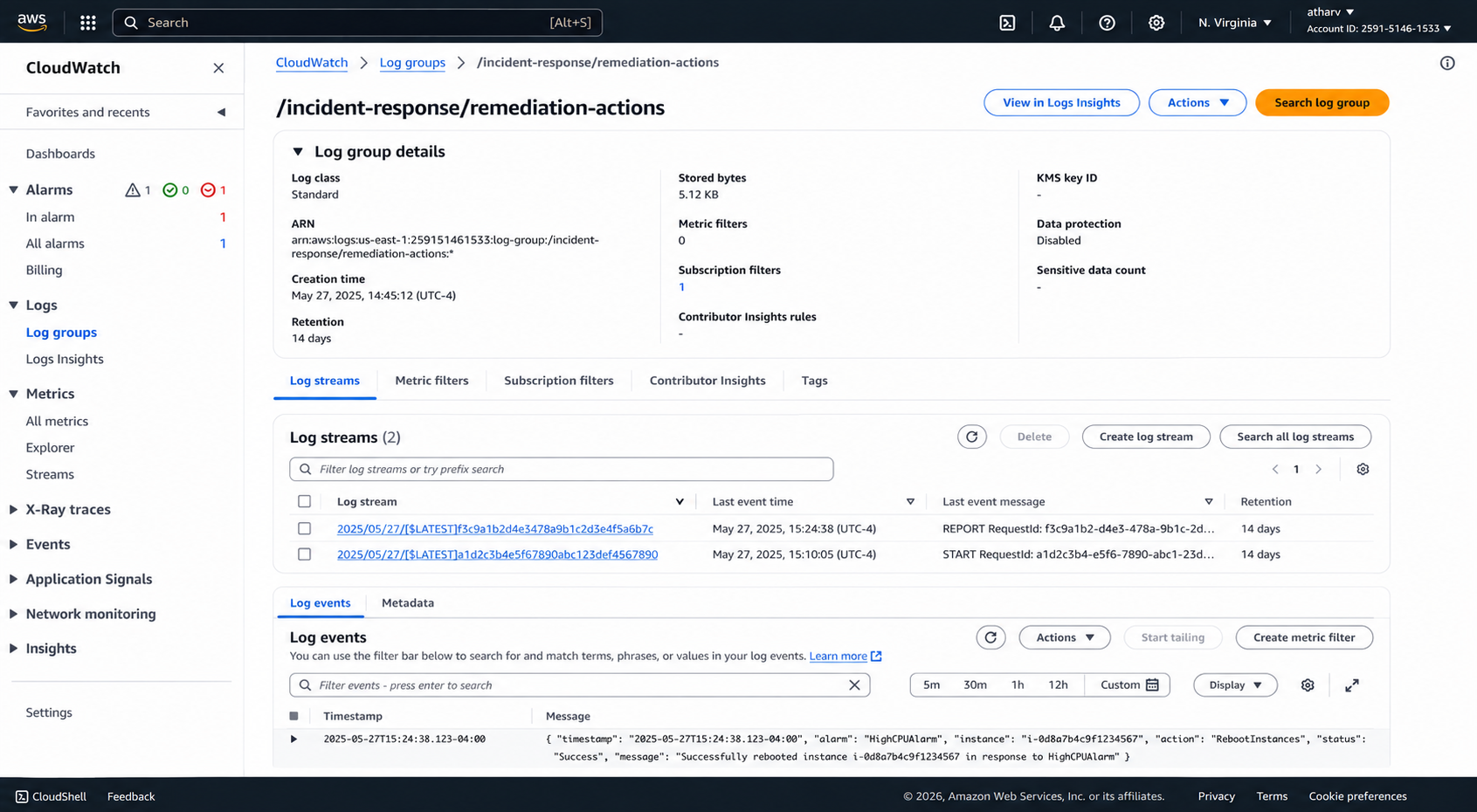
Task: Open the services grid menu icon
Action: (x=88, y=23)
